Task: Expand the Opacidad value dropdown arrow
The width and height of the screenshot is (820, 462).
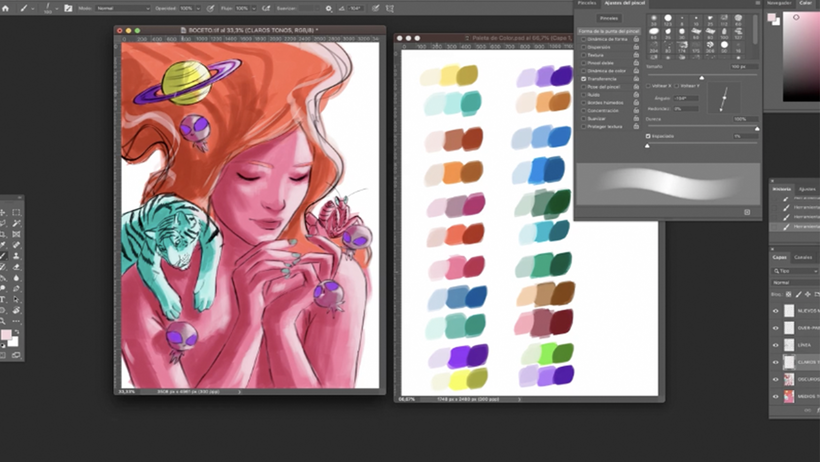Action: click(x=198, y=8)
